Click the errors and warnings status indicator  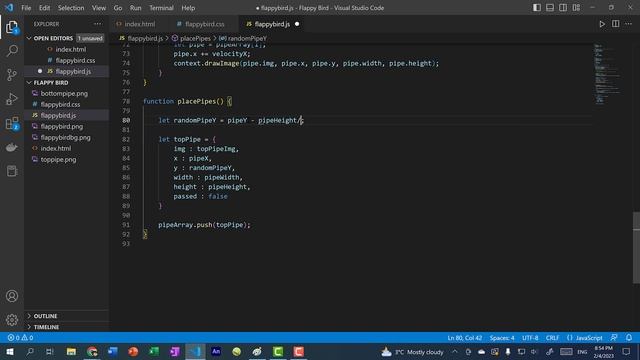[x=20, y=338]
